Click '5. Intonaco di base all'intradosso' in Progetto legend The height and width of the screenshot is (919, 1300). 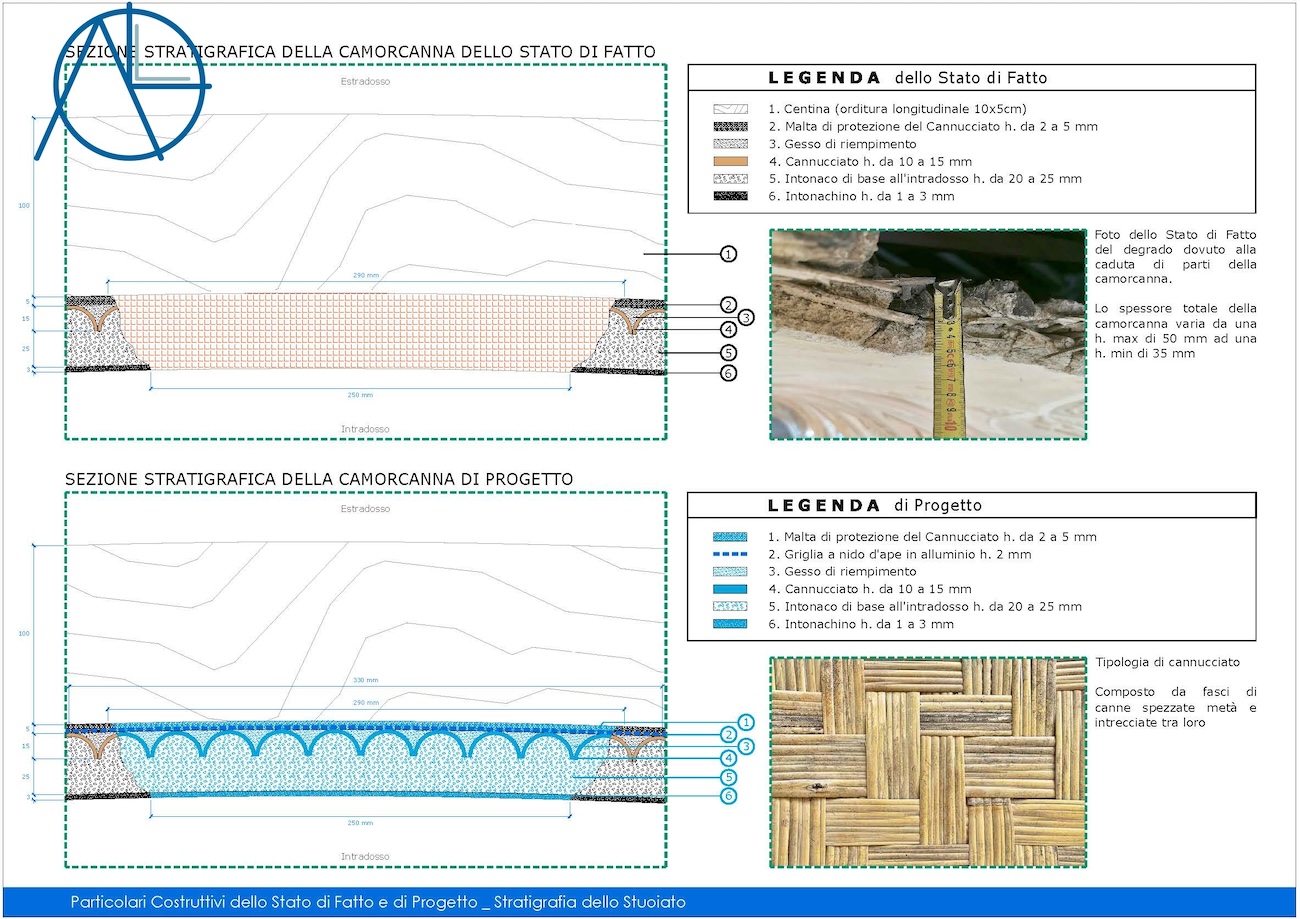pyautogui.click(x=925, y=607)
